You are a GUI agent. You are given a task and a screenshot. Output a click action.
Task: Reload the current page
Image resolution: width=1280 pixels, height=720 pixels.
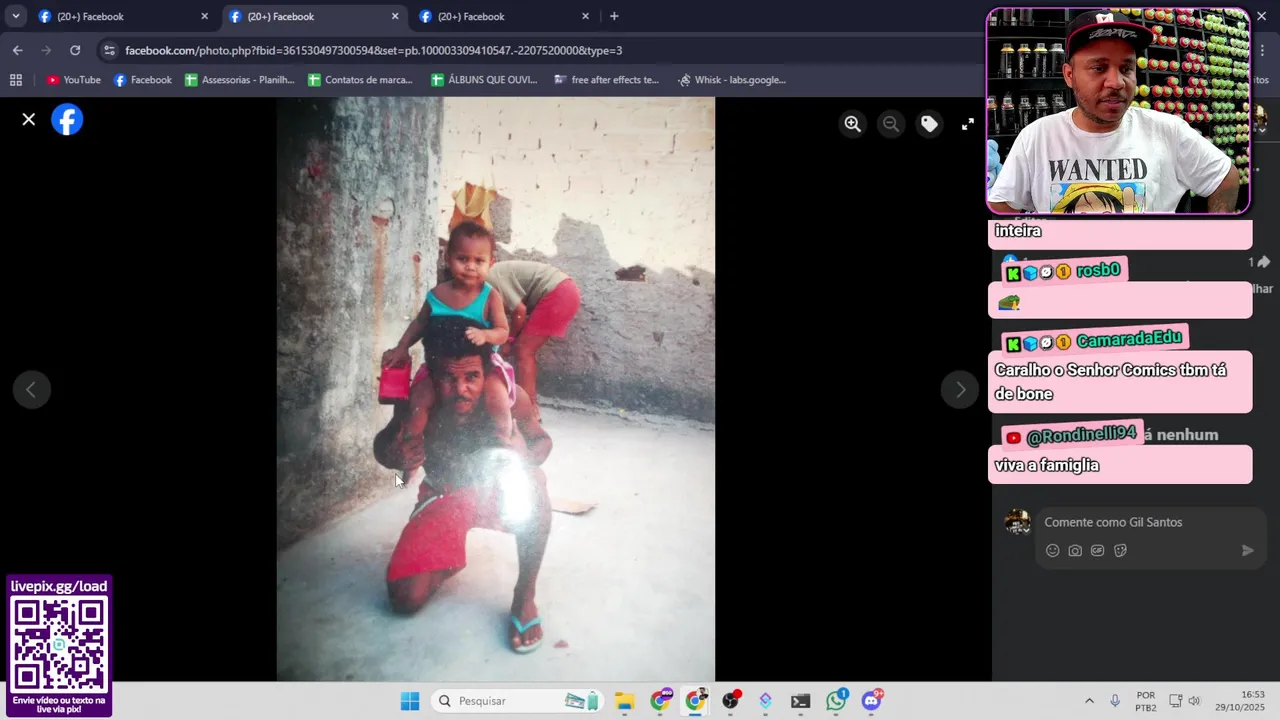[x=75, y=50]
